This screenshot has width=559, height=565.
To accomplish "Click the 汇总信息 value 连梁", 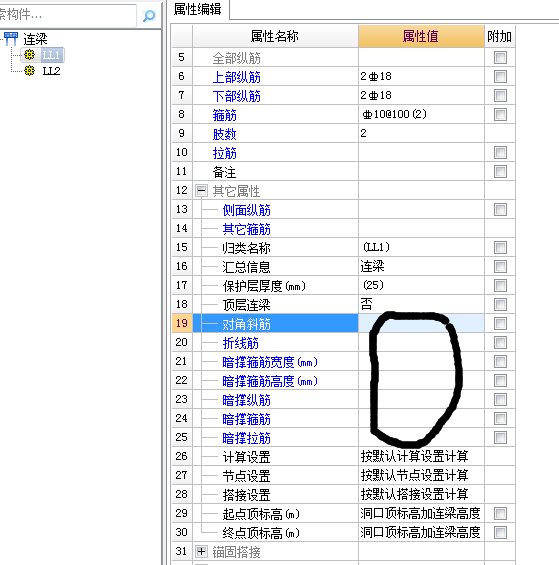I will tap(421, 267).
